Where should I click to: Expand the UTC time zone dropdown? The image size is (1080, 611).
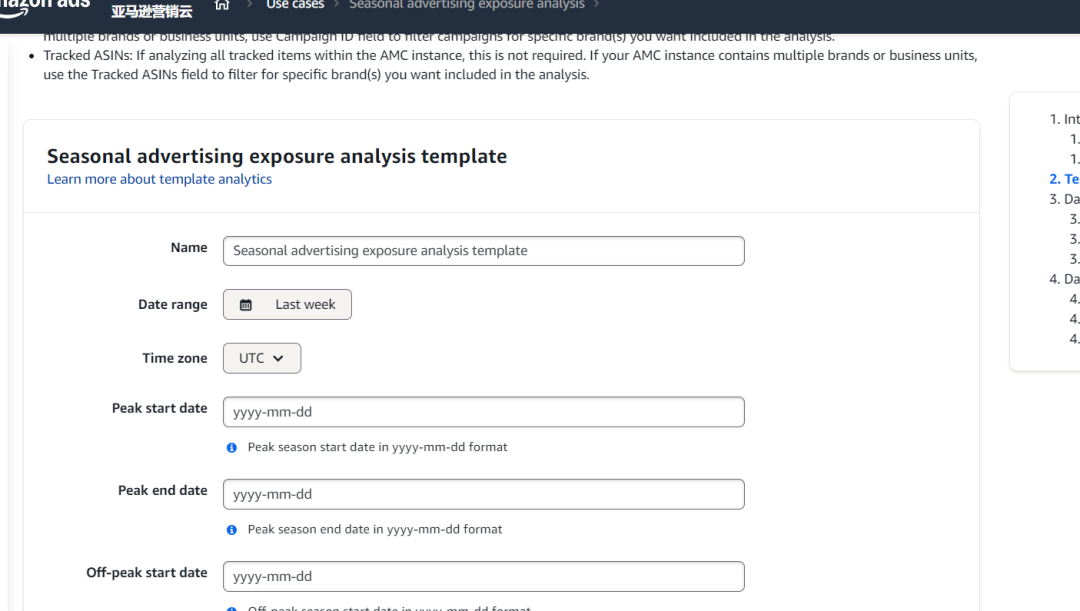262,358
